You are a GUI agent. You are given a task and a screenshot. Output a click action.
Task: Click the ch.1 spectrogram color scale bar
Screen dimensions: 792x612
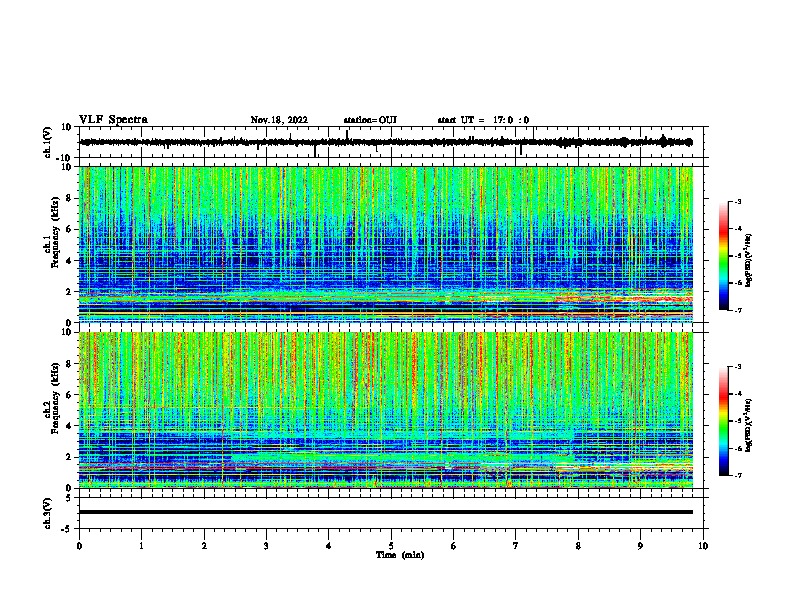pos(723,255)
